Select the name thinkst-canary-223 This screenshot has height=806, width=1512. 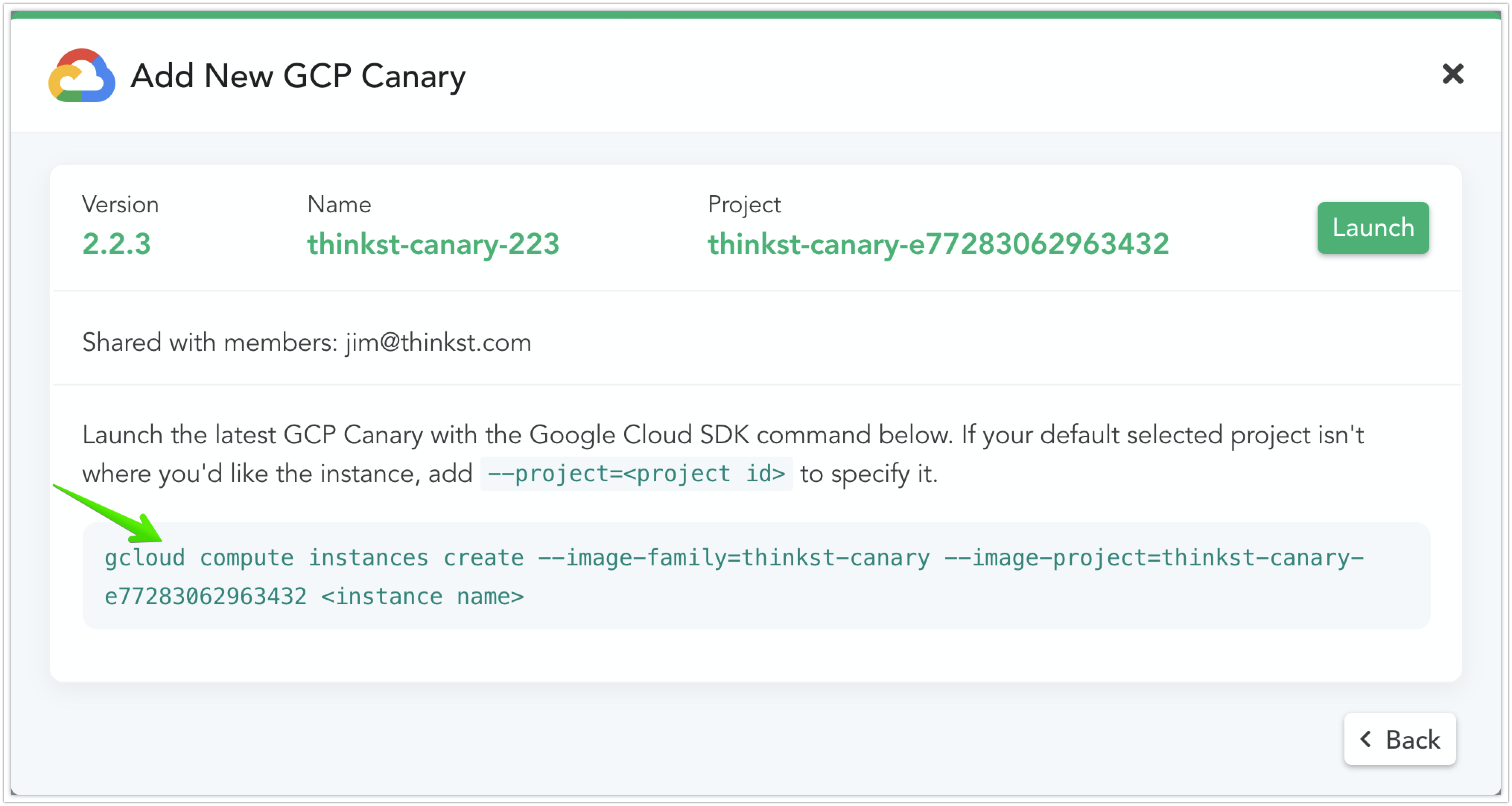coord(433,244)
